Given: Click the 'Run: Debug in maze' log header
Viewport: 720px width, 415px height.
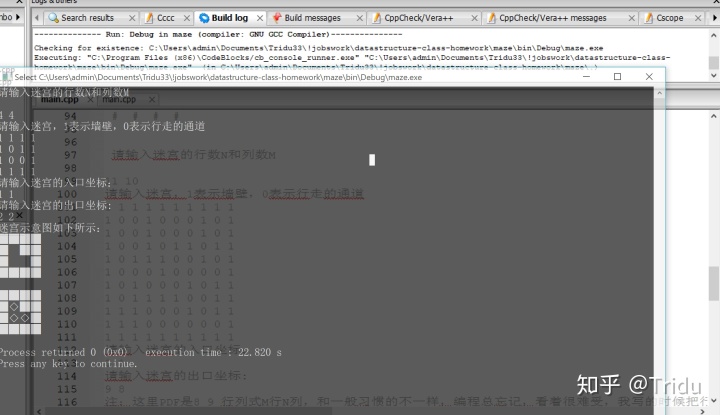Looking at the screenshot, I should (218, 34).
